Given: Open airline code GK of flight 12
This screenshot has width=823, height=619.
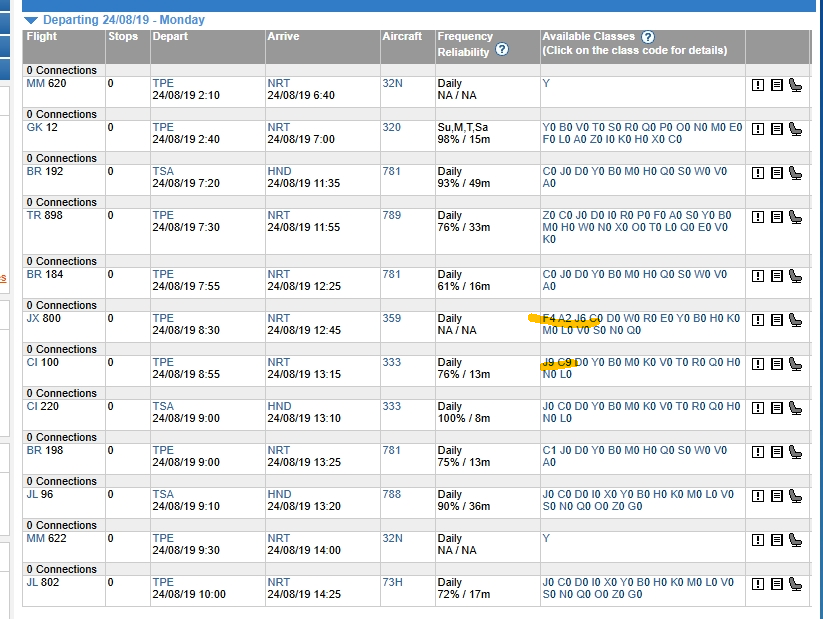Looking at the screenshot, I should 34,127.
